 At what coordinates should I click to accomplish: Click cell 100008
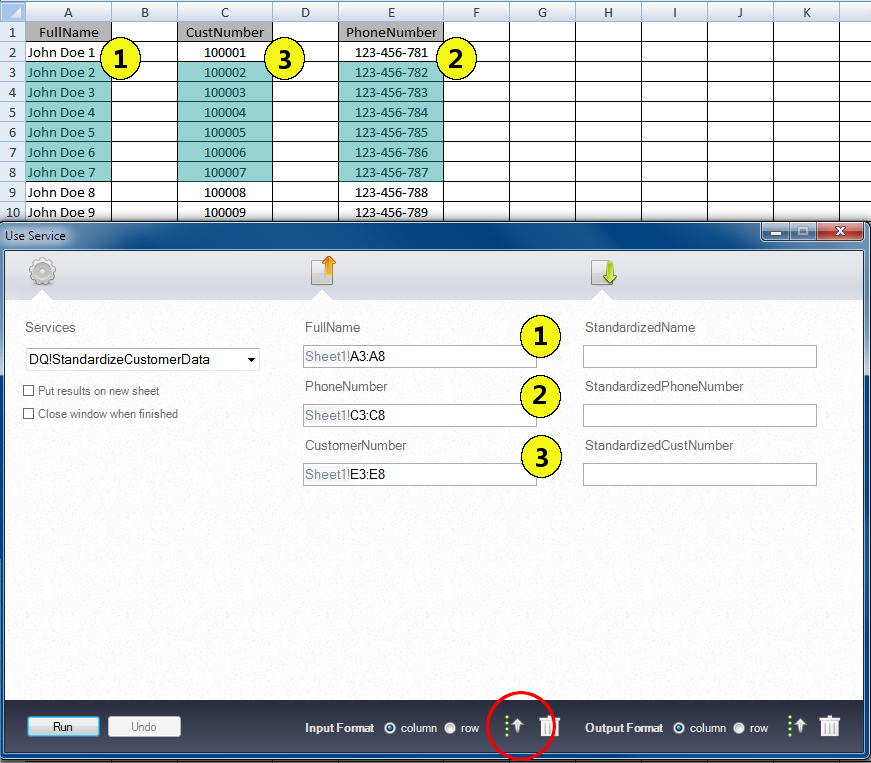[225, 192]
